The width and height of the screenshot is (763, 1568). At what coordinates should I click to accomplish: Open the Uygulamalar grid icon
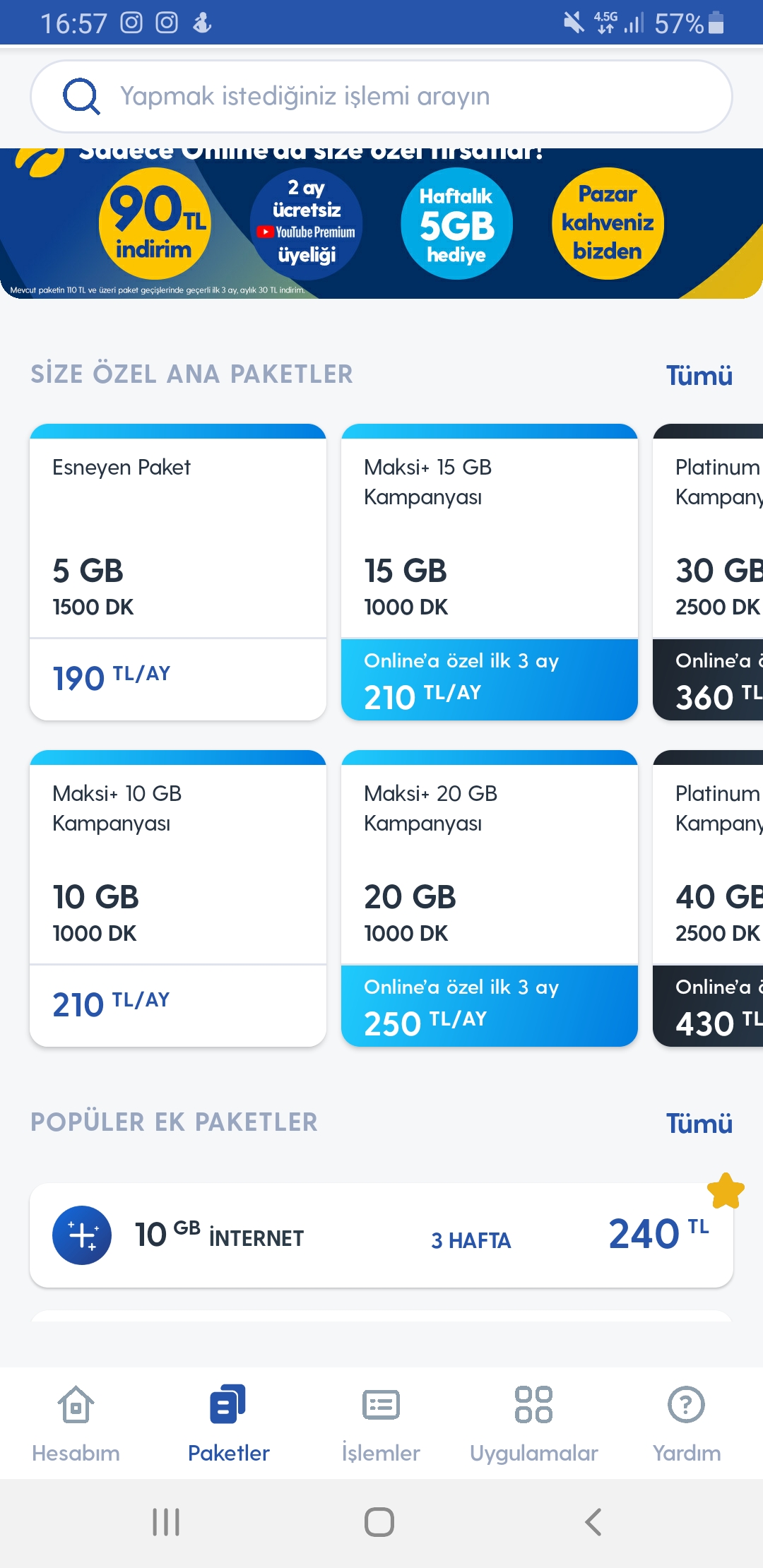click(533, 1404)
